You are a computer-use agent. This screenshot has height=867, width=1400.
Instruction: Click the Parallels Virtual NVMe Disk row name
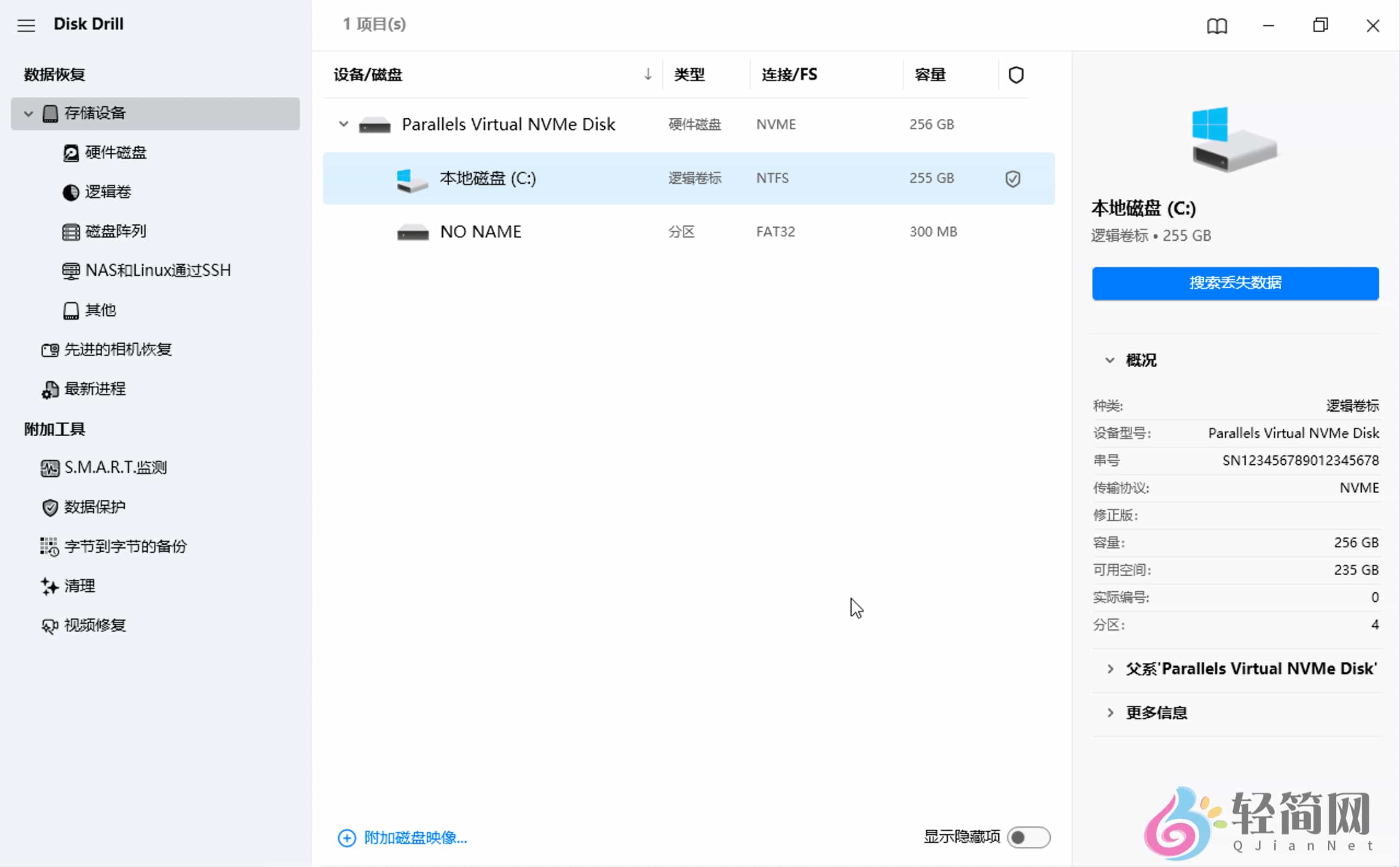click(508, 124)
